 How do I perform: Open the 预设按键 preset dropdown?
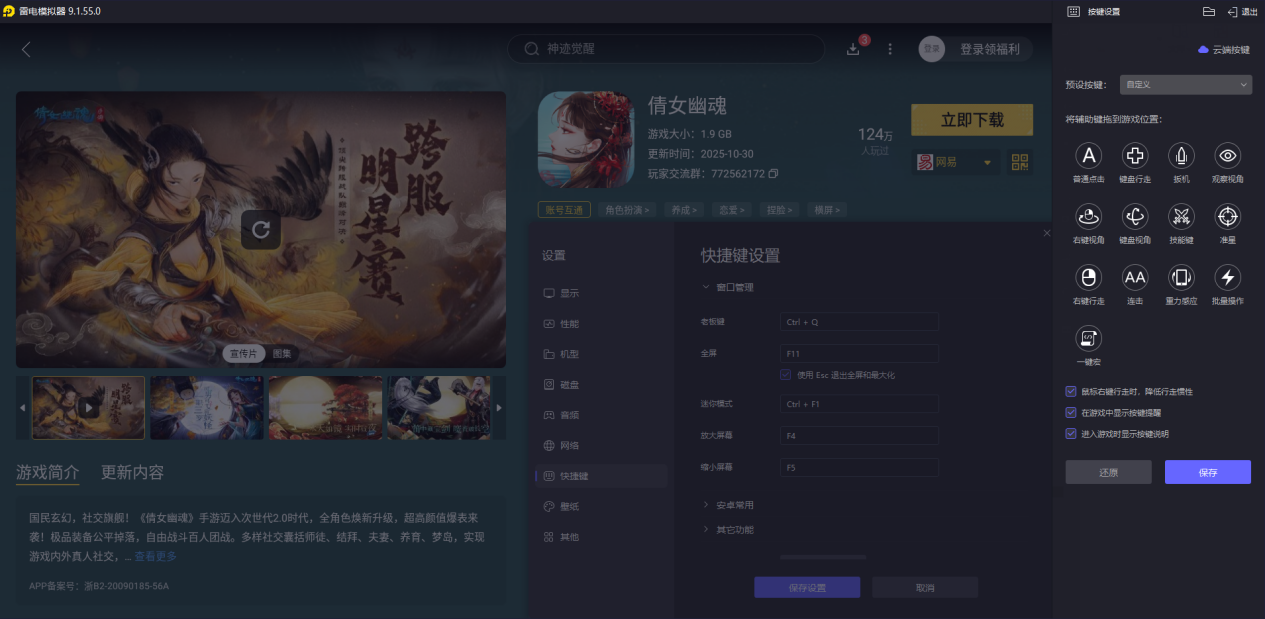(1185, 84)
